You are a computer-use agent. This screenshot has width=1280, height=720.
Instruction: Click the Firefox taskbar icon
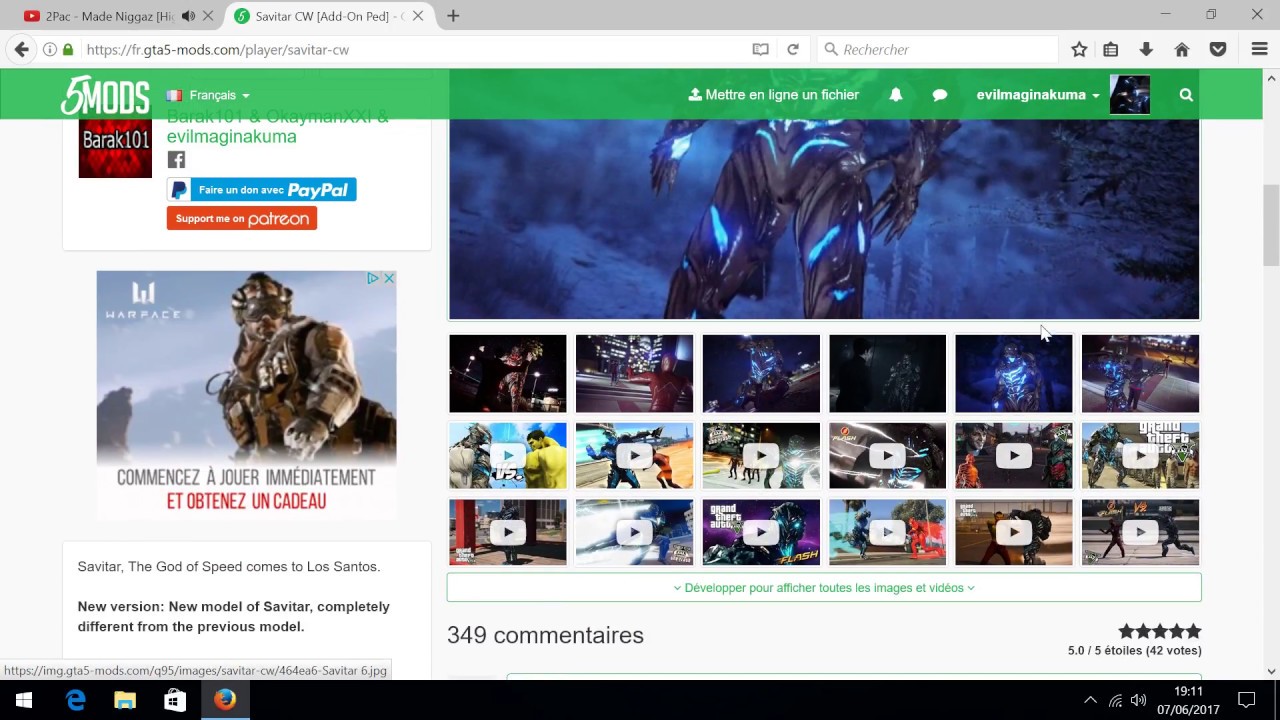(225, 700)
